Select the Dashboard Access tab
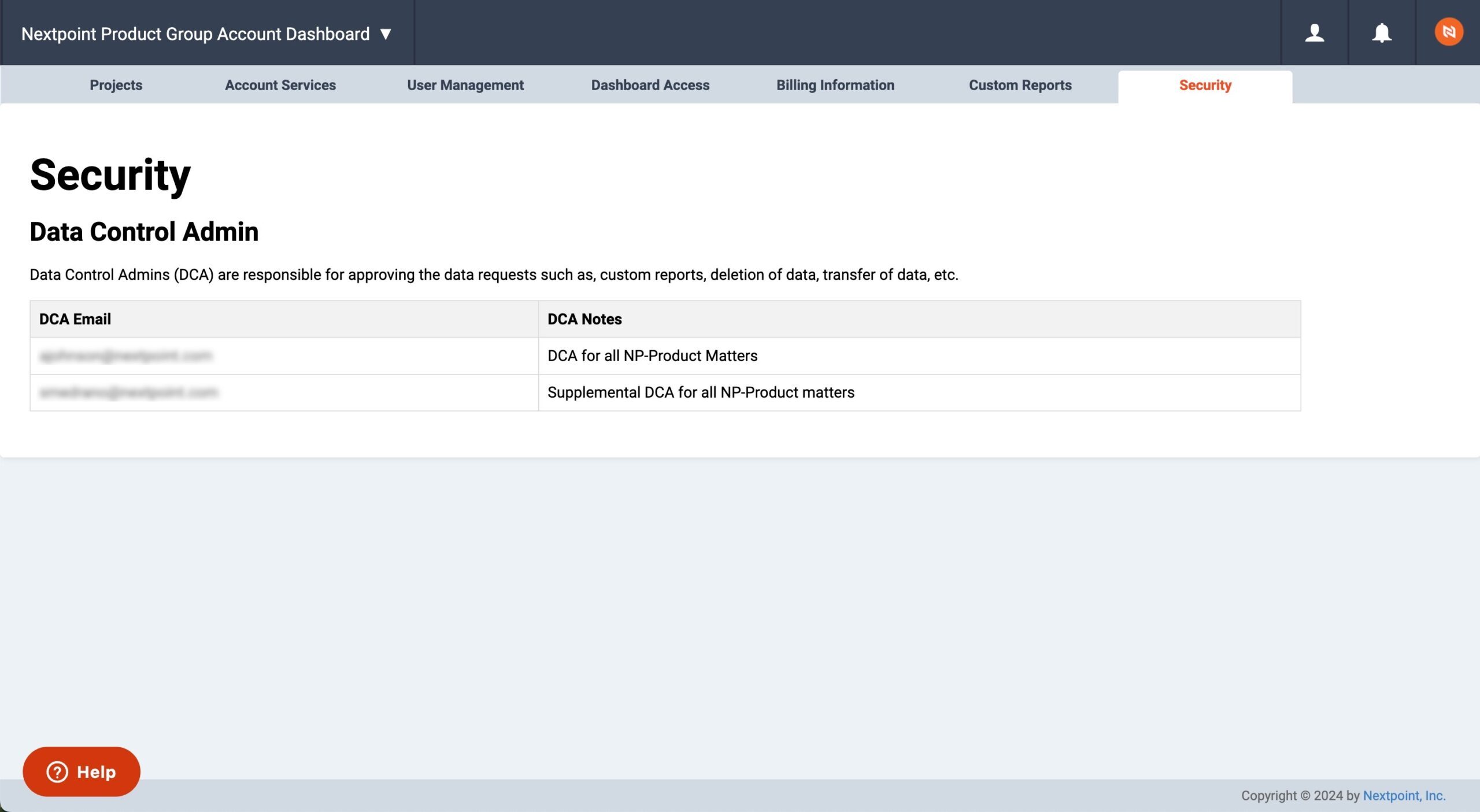Screen dimensions: 1480x812 point(650,85)
